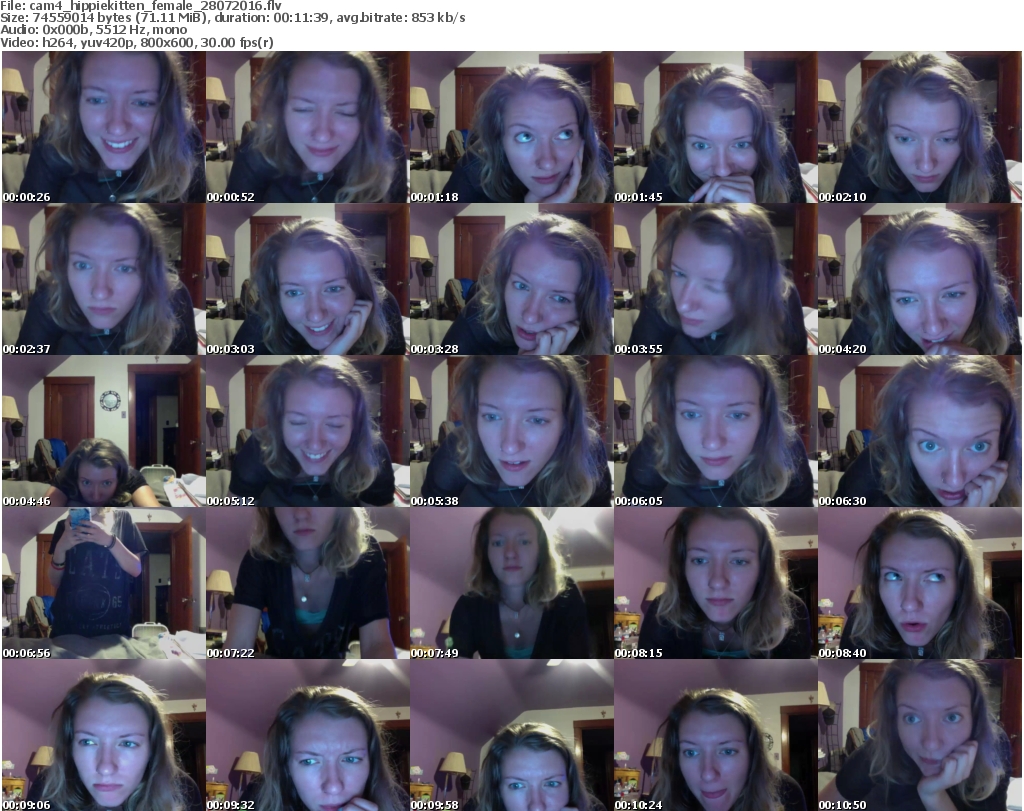The image size is (1024, 811).
Task: Pick the frame stamped 00:07:22
Action: (x=308, y=583)
